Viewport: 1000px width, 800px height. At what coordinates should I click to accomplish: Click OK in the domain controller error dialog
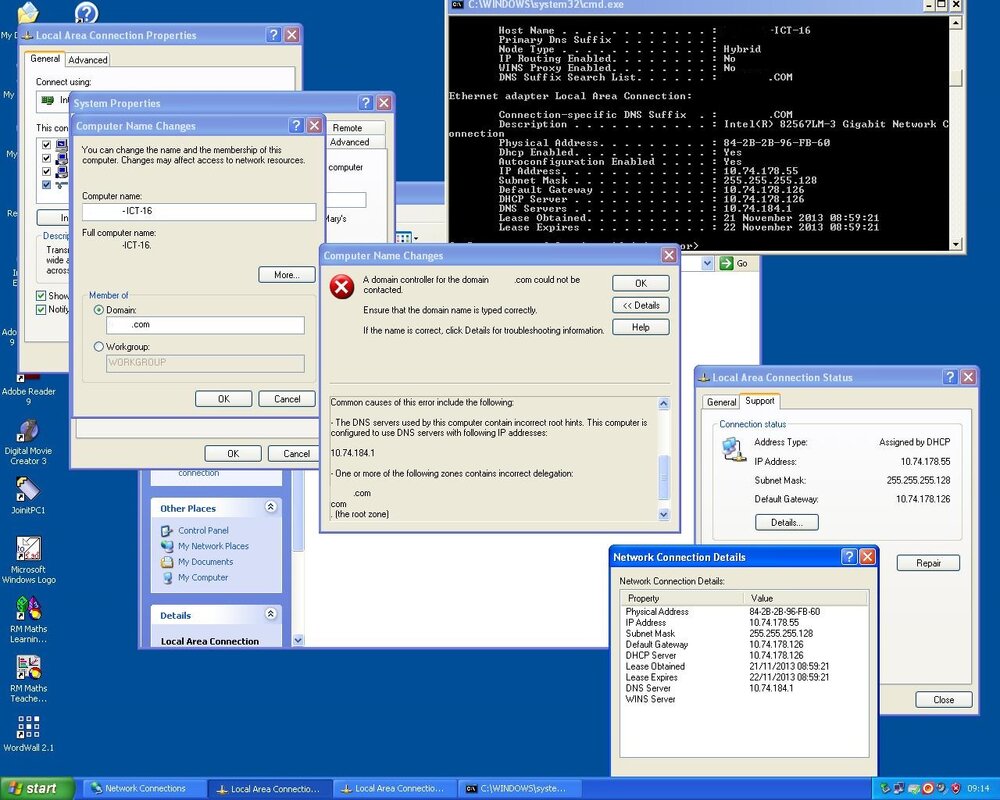(641, 283)
